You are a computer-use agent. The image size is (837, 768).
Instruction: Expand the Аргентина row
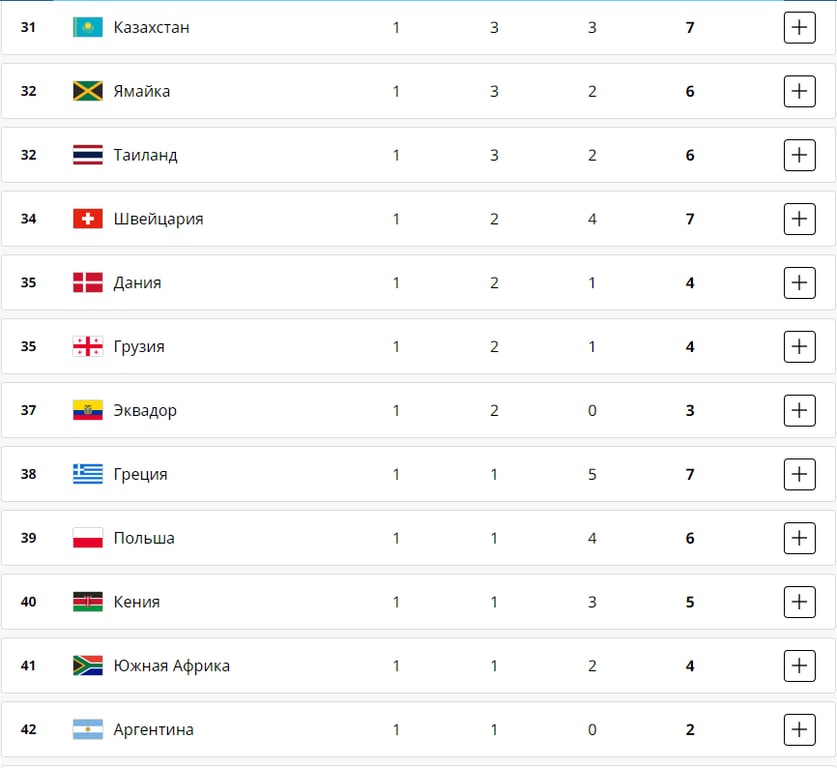click(799, 730)
